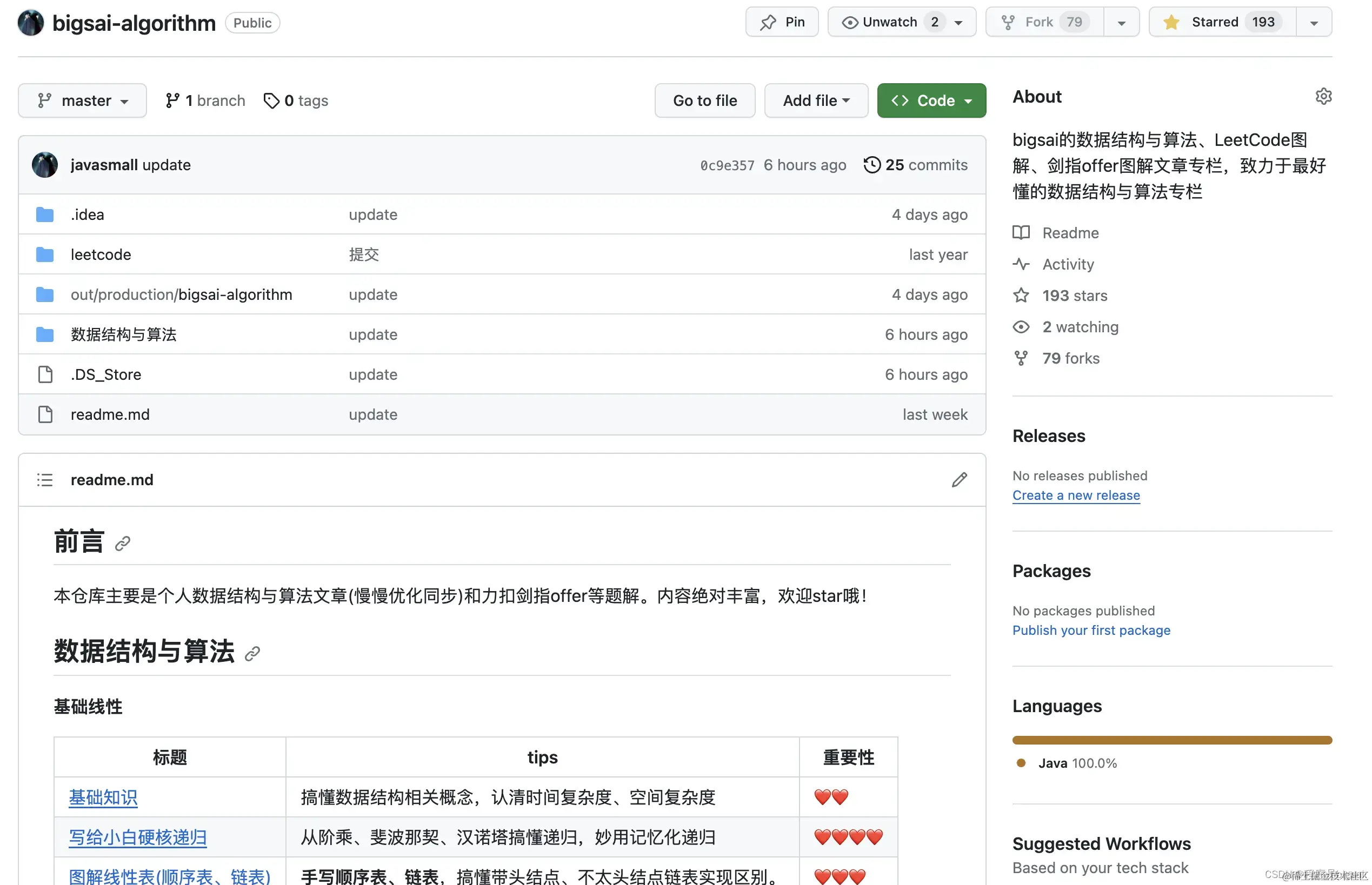Click the Java language color bar
The height and width of the screenshot is (885, 1372).
click(x=1171, y=740)
